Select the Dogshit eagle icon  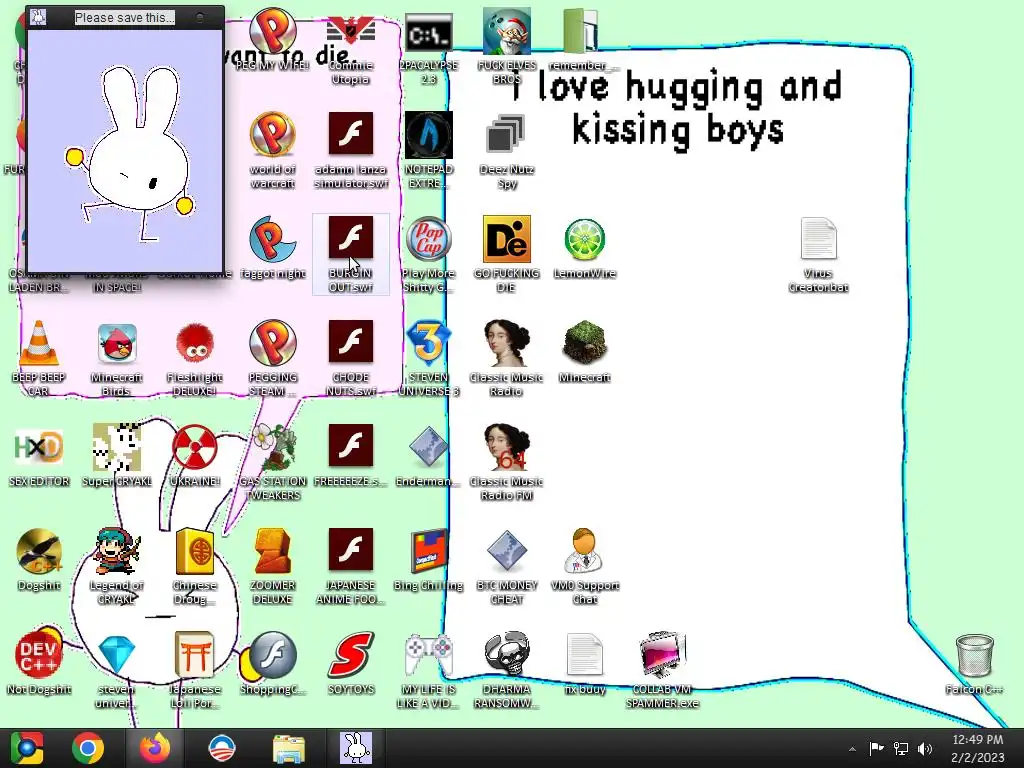click(x=39, y=559)
